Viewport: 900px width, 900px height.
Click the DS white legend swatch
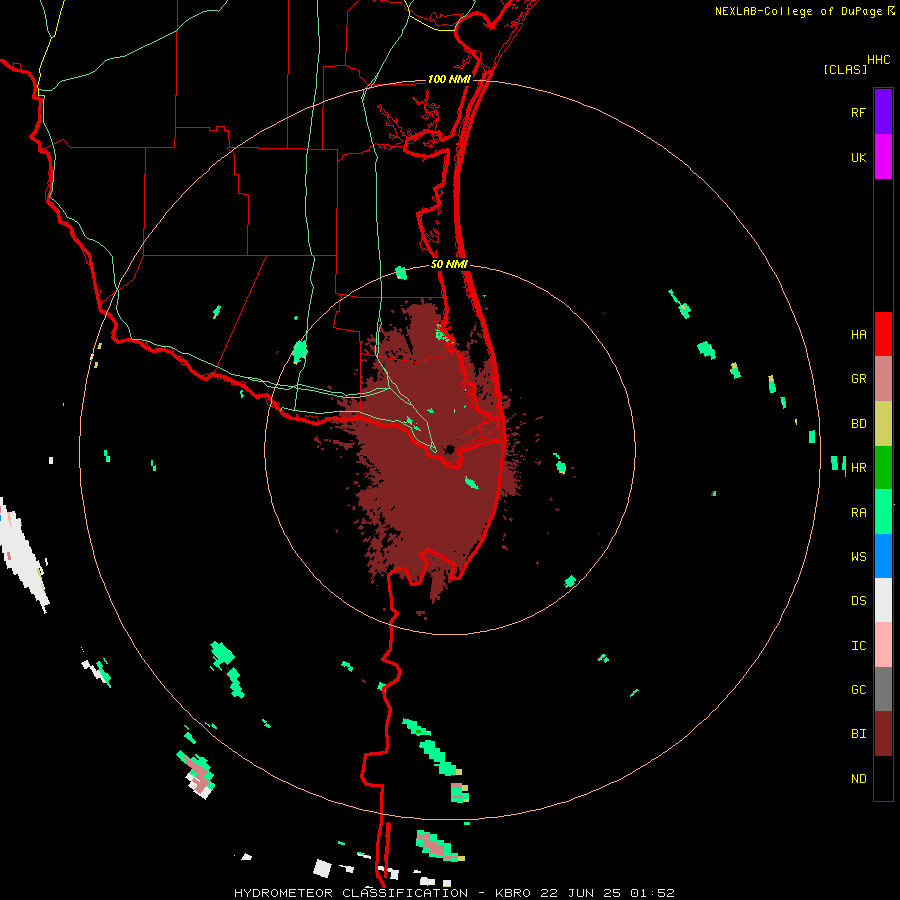pyautogui.click(x=883, y=600)
